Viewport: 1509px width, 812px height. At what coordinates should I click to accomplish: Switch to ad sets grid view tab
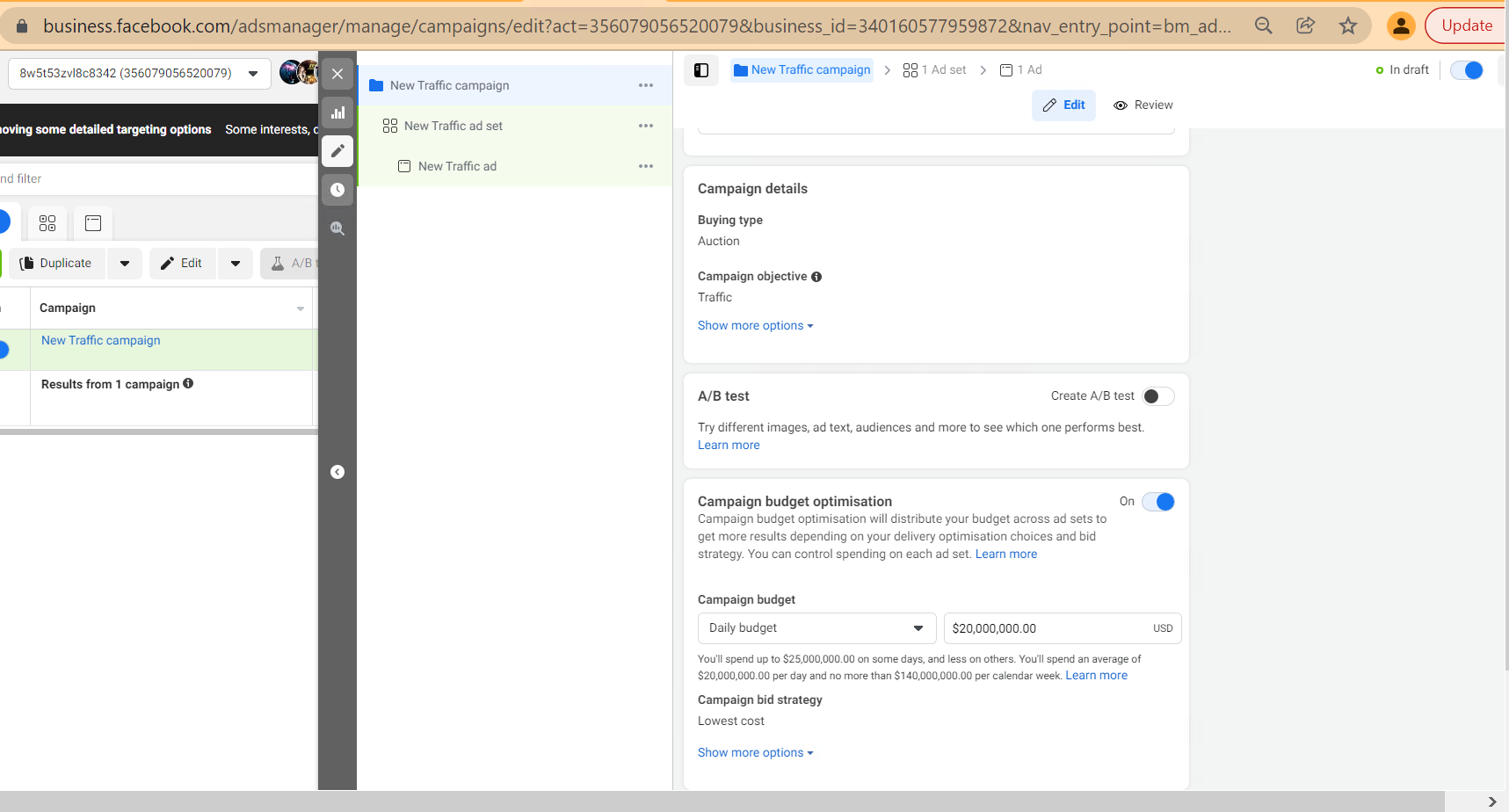coord(47,223)
